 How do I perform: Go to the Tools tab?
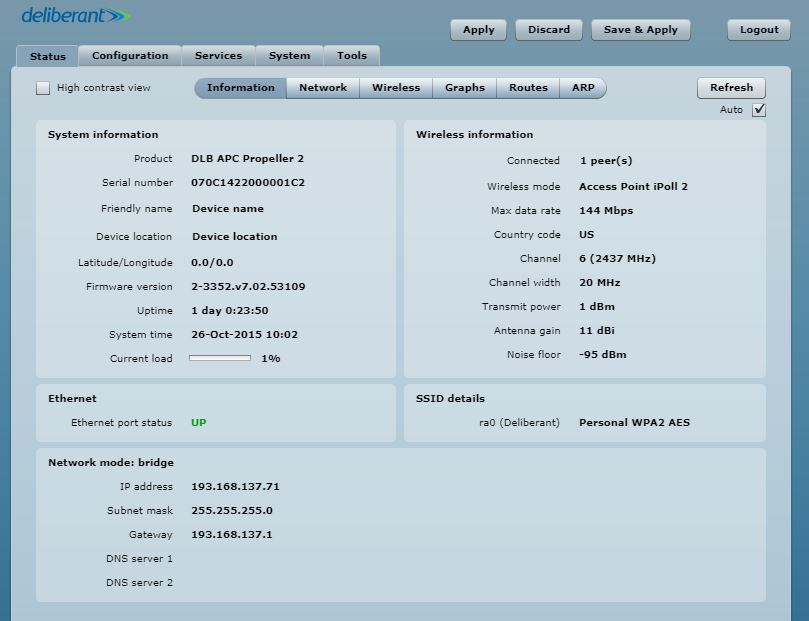pyautogui.click(x=351, y=56)
